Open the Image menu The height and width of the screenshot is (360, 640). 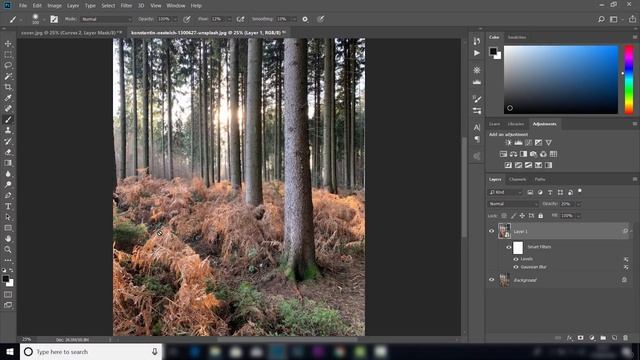coord(54,6)
